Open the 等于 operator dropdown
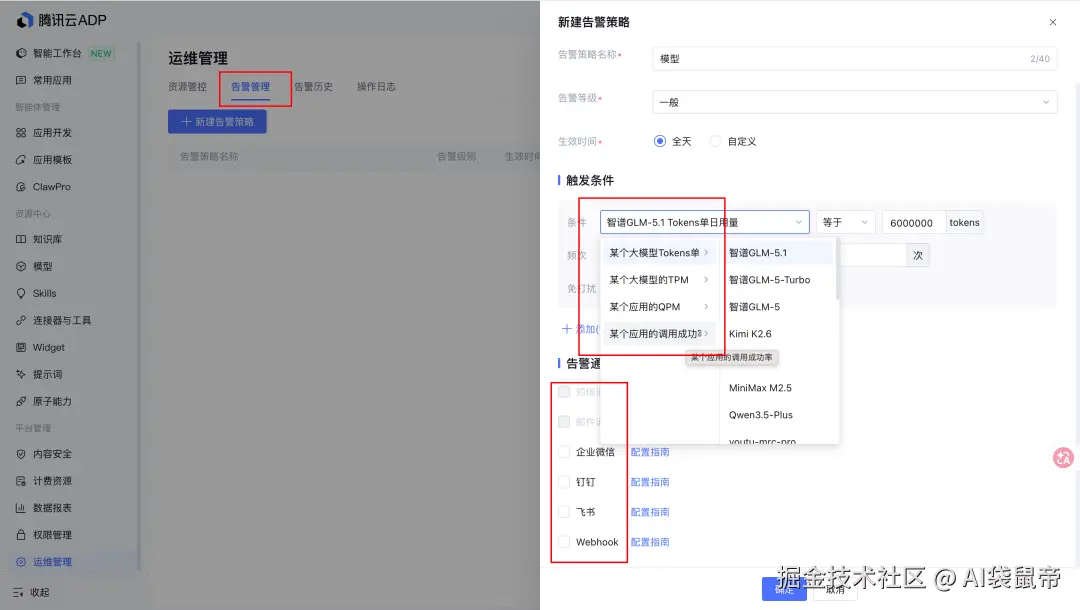The image size is (1080, 610). 845,222
